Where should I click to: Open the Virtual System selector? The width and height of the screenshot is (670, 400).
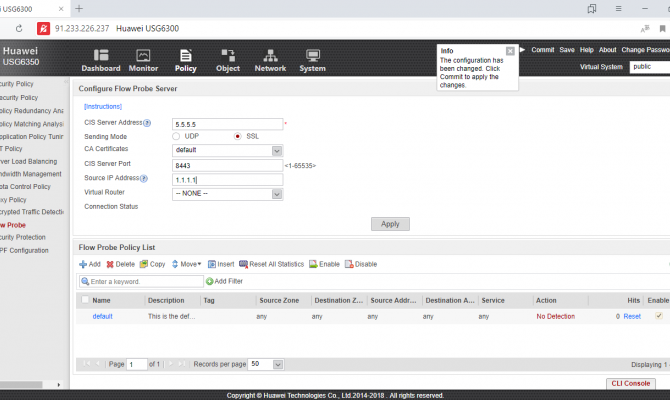650,67
